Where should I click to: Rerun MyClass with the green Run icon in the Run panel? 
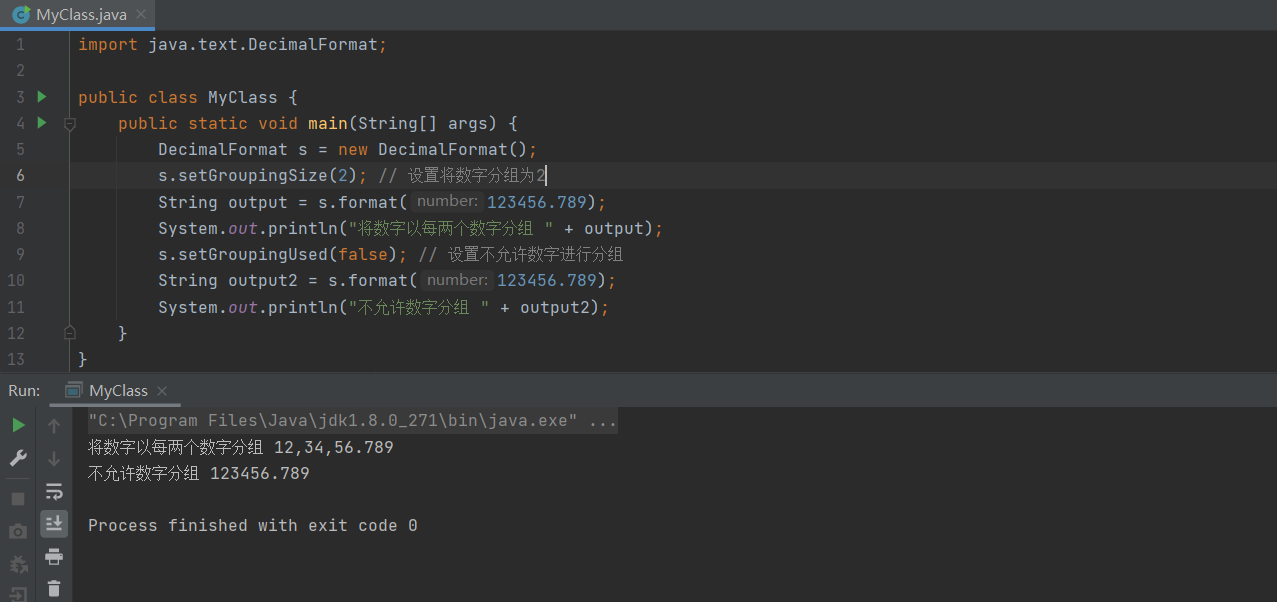click(18, 425)
